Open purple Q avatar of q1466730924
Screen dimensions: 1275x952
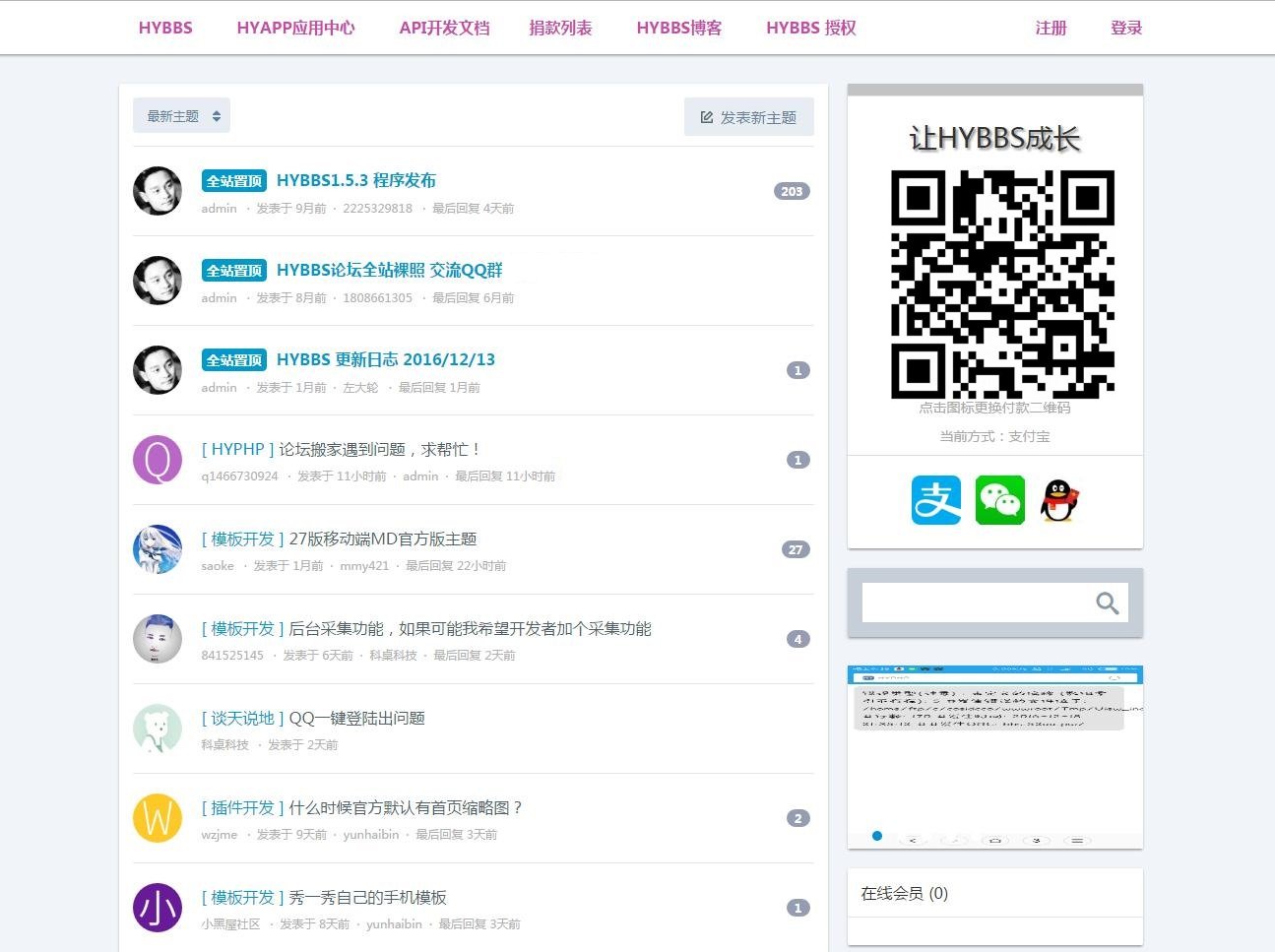pos(158,460)
